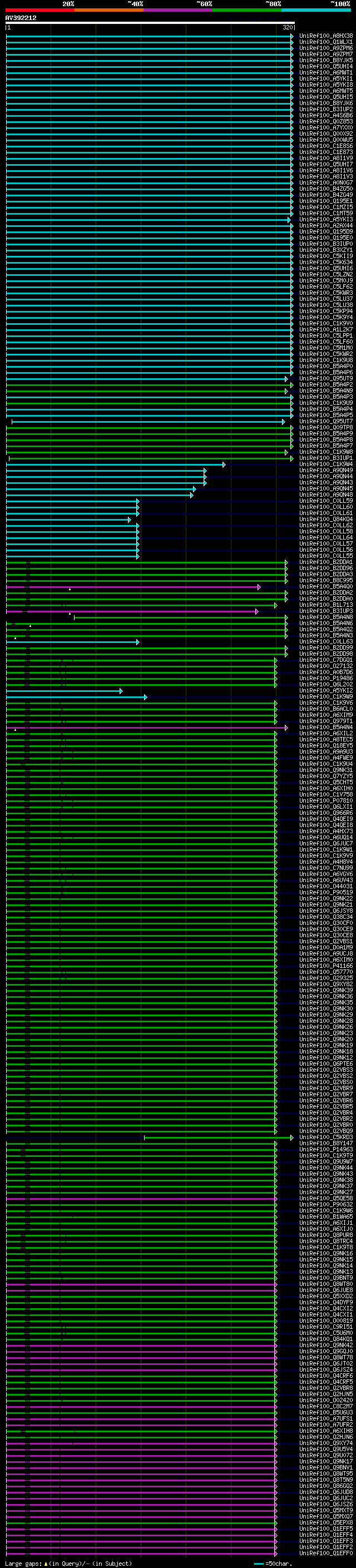Select the UniRef100_C5LU37 entry
Image resolution: width=356 pixels, height=1568 pixels.
pos(325,299)
